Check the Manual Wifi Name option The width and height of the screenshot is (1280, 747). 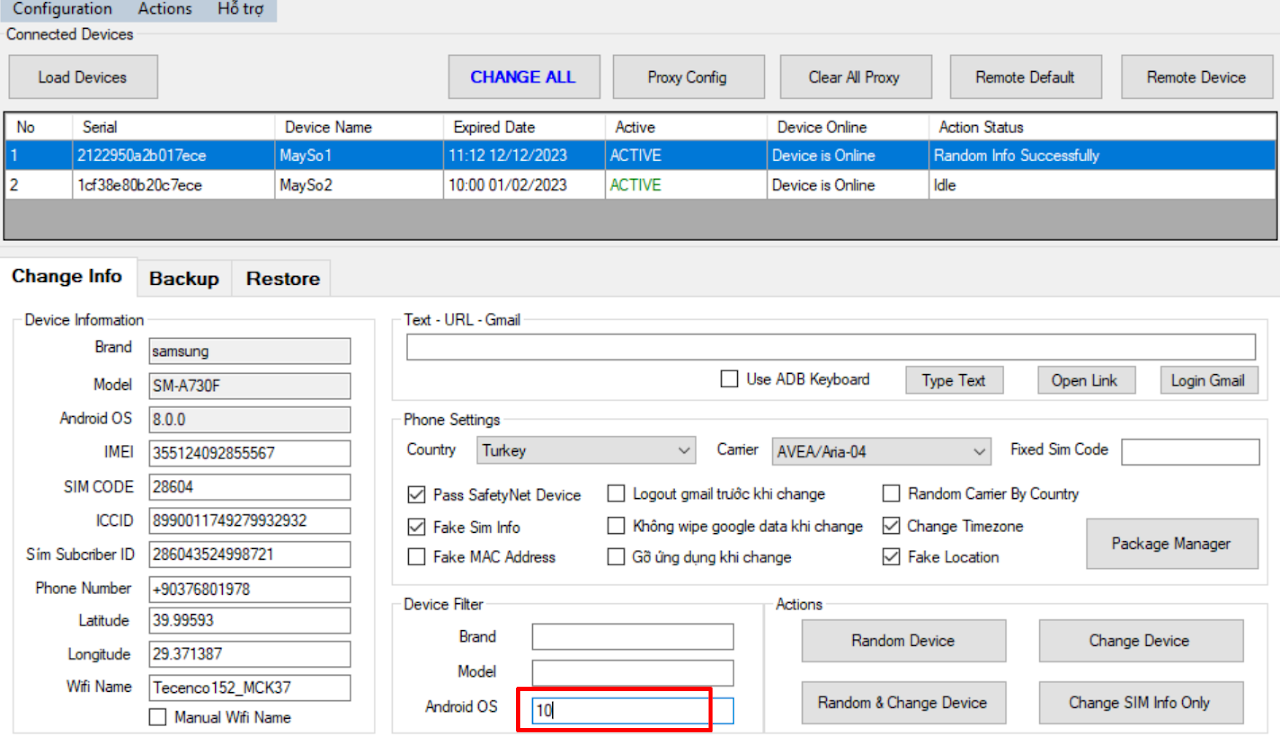click(x=158, y=717)
